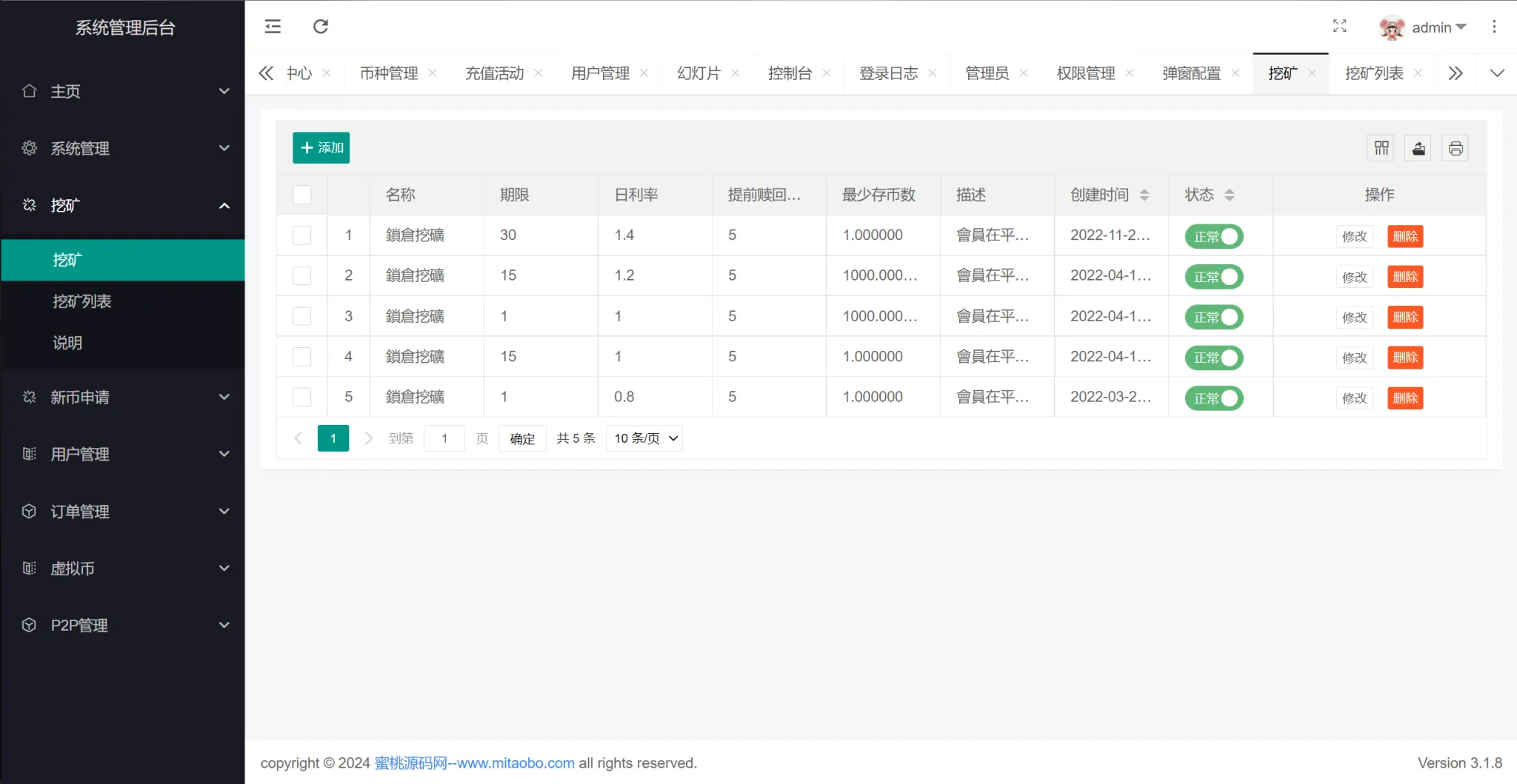Click the green 添加 button

[x=321, y=148]
